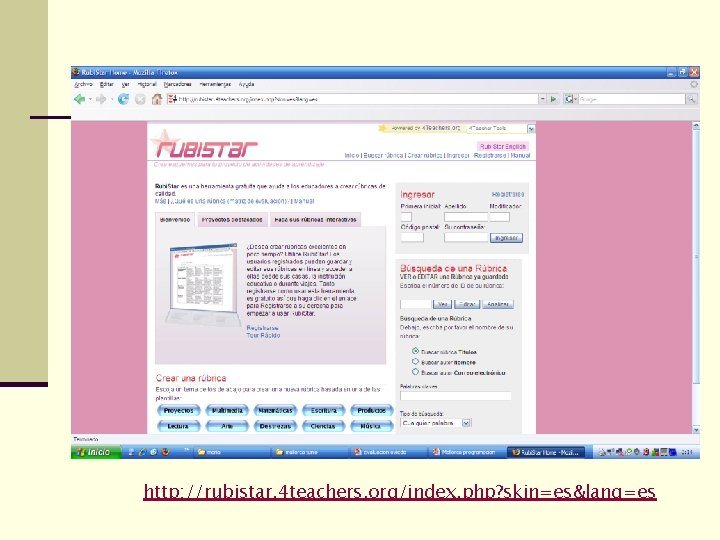
Task: Select the Buscar autor Correo electrónico radio button
Action: 415,372
